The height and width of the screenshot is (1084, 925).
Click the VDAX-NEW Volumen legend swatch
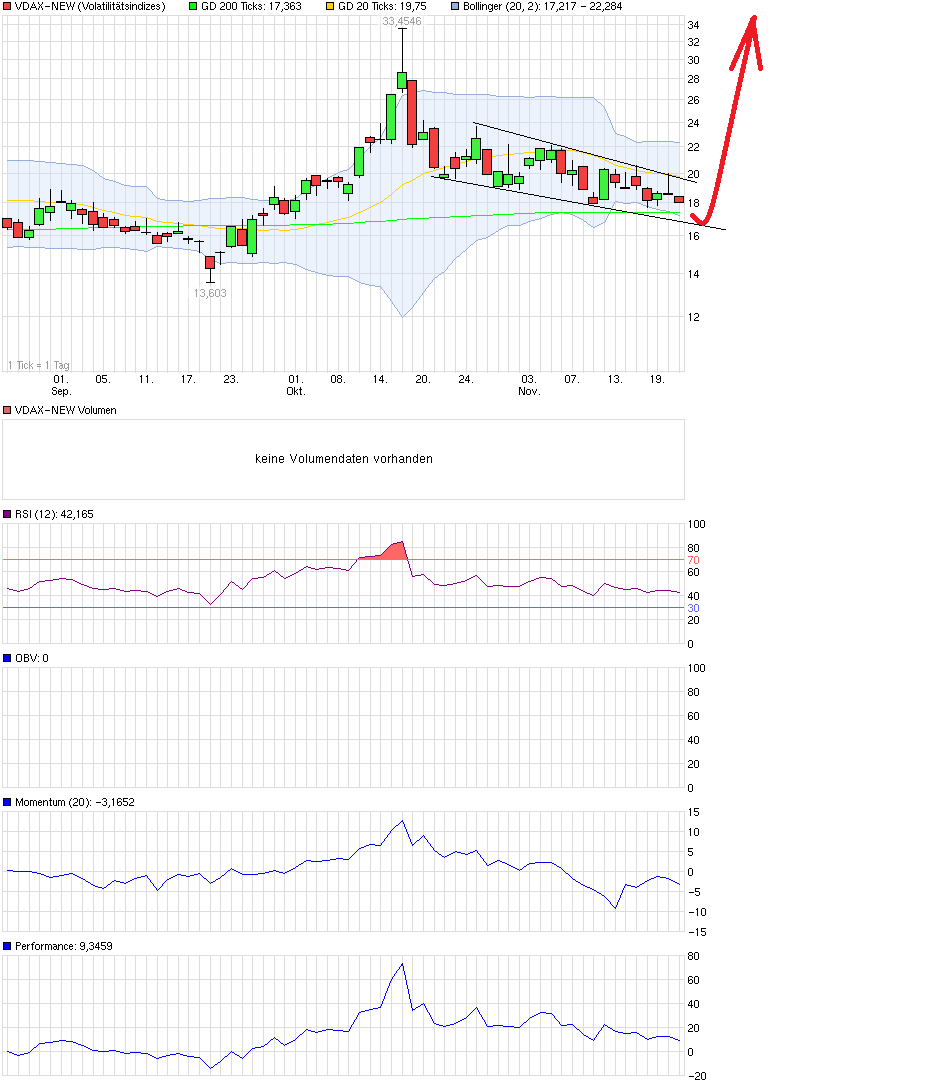pos(7,410)
